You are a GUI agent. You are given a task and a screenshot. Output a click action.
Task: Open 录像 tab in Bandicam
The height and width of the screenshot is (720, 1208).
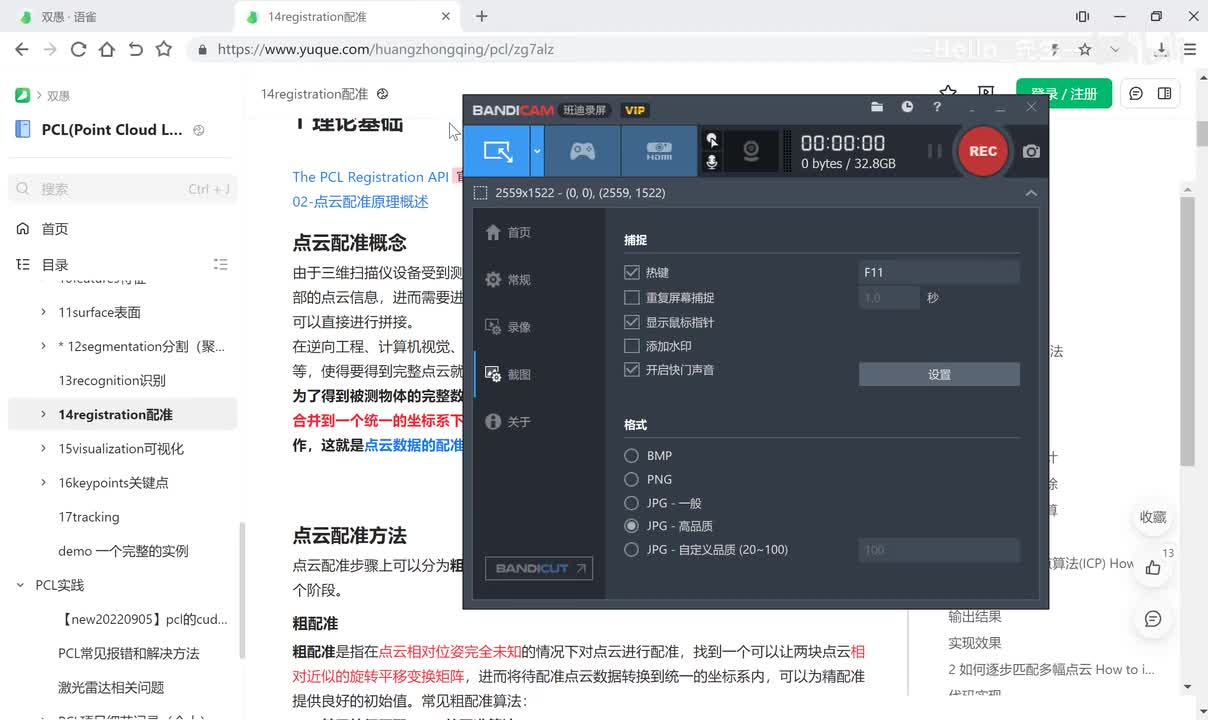pyautogui.click(x=508, y=327)
